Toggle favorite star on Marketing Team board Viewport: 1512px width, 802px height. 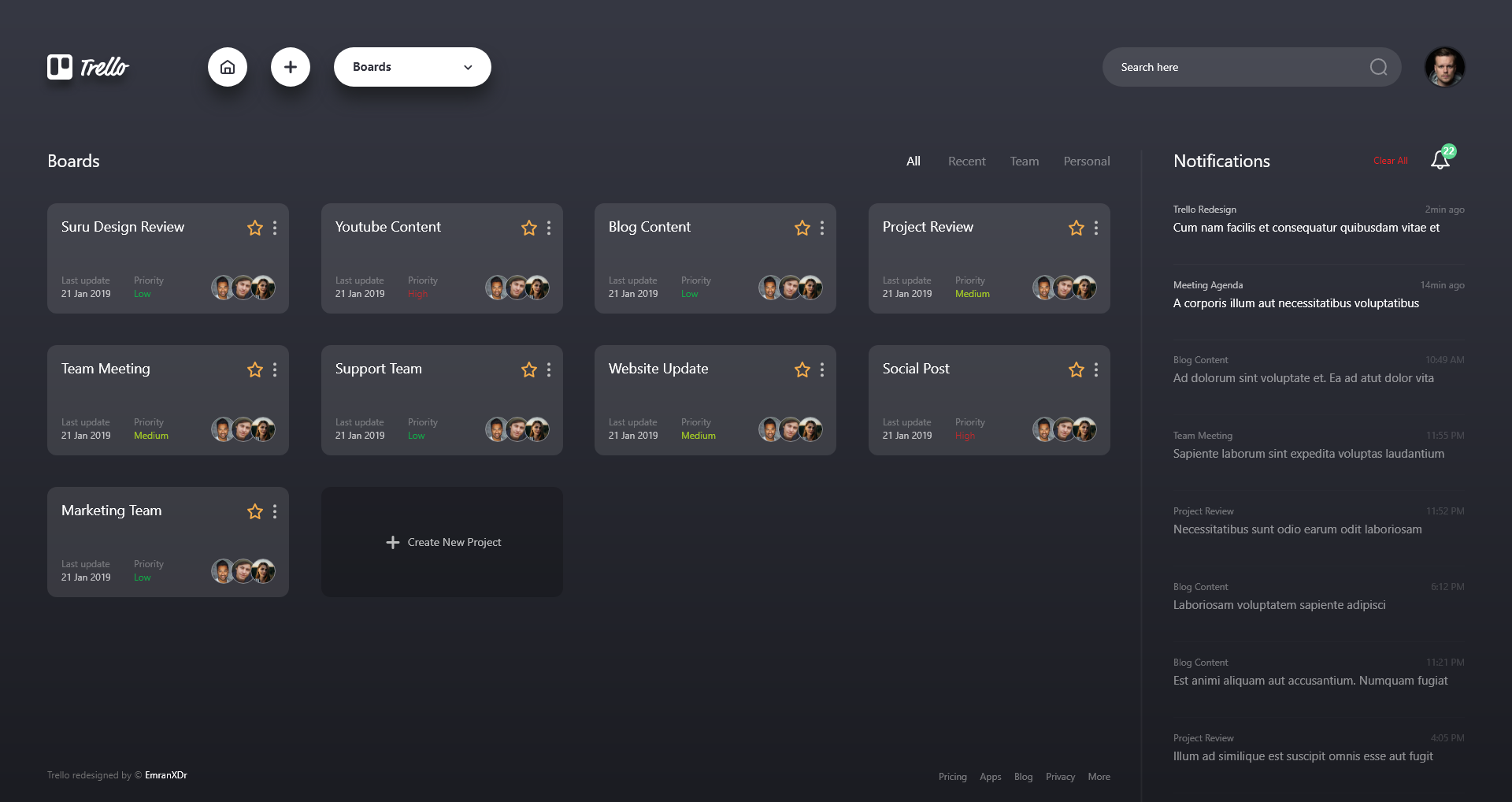pos(255,511)
